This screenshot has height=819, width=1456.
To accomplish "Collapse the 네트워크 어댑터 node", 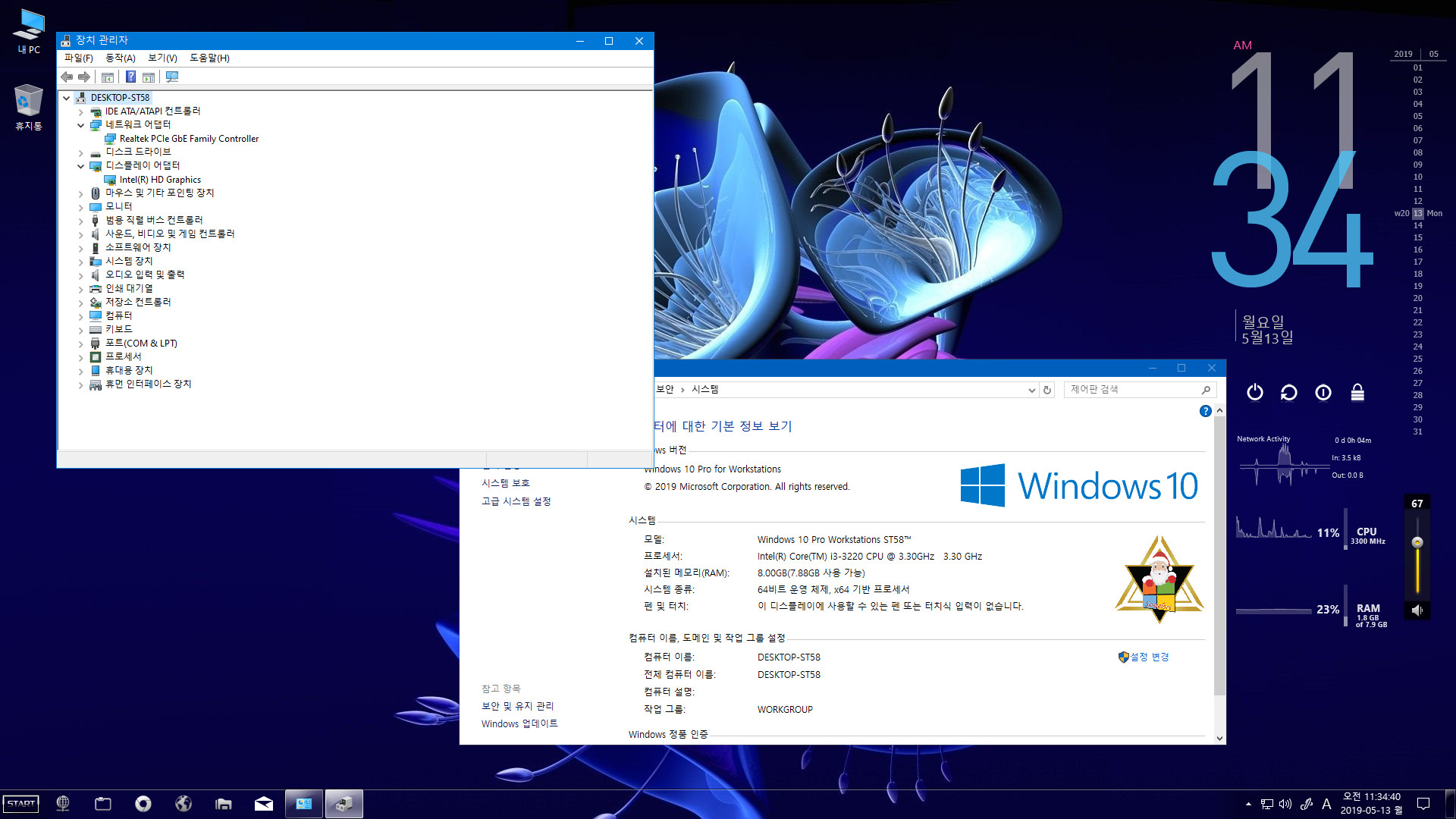I will click(x=81, y=125).
